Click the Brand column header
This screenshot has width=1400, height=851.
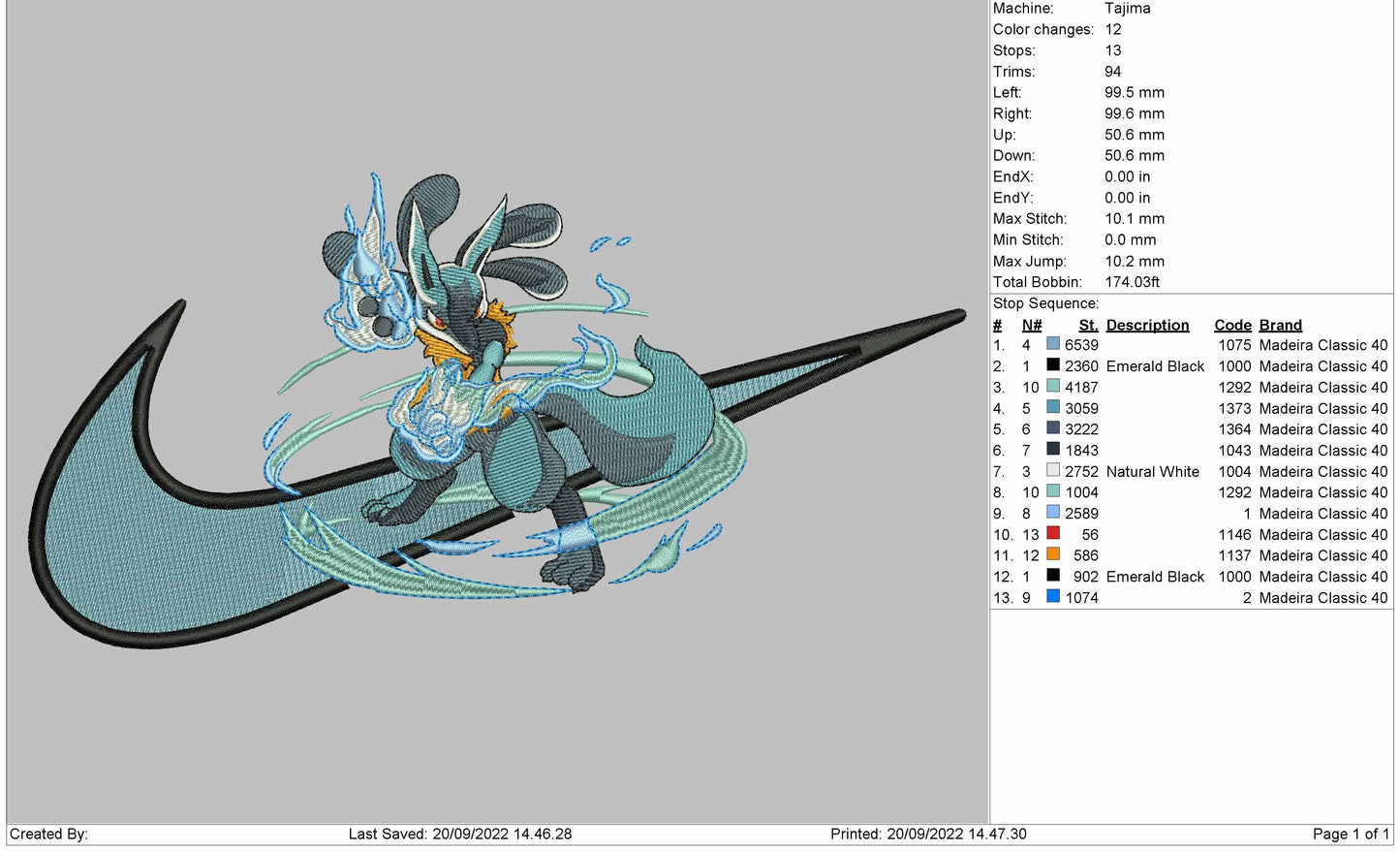[1280, 326]
